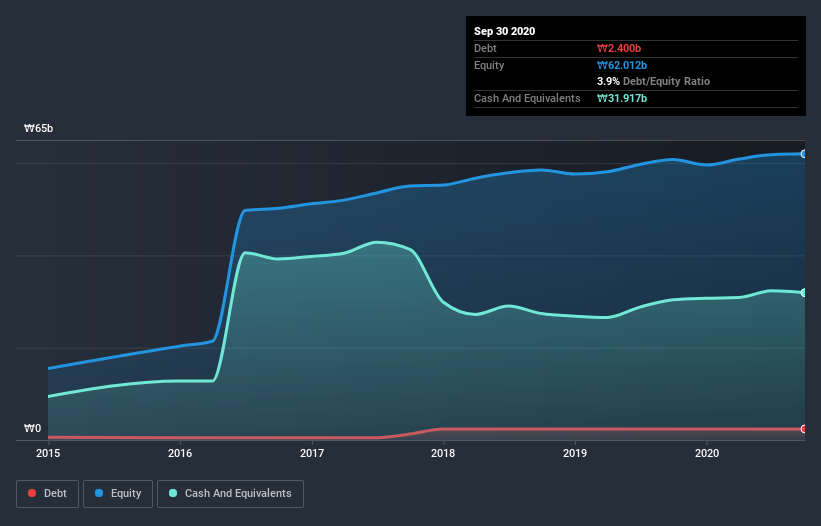Click the 2017 x-axis label
This screenshot has height=526, width=821.
[312, 453]
